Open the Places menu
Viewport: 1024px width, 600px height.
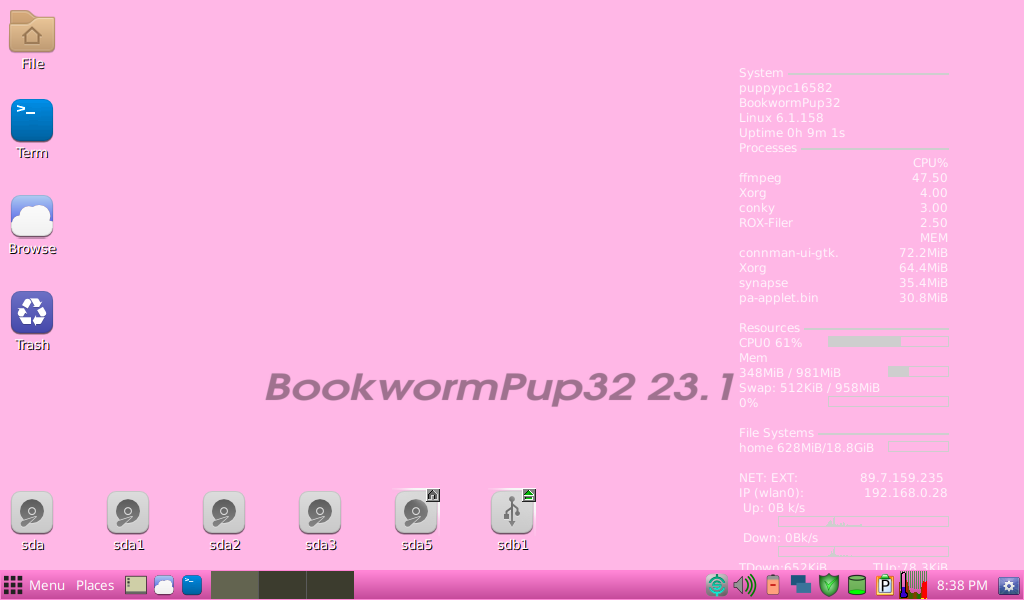(95, 585)
